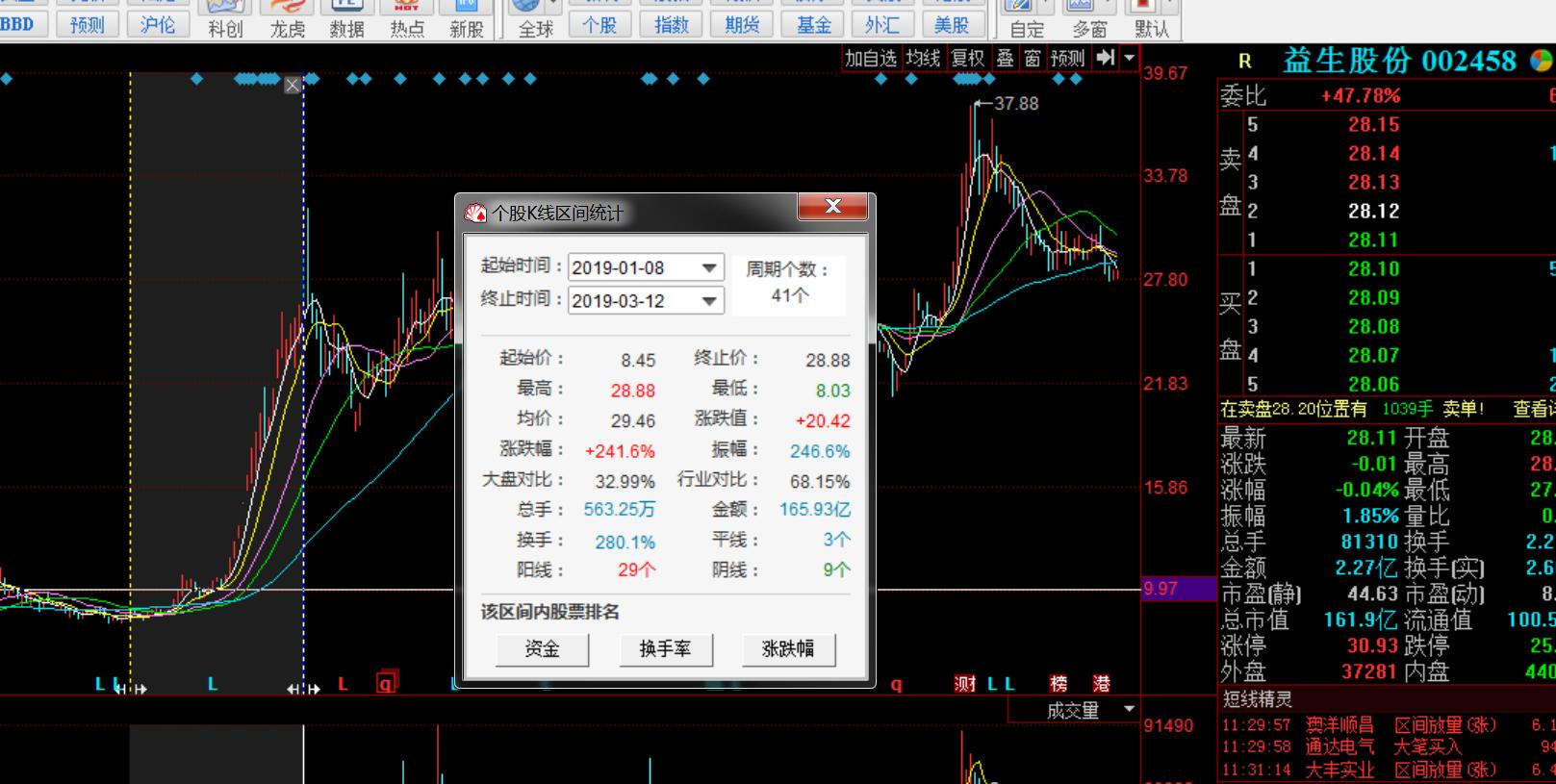The height and width of the screenshot is (784, 1556).
Task: Toggle 窗 window mode
Action: pos(1033,58)
